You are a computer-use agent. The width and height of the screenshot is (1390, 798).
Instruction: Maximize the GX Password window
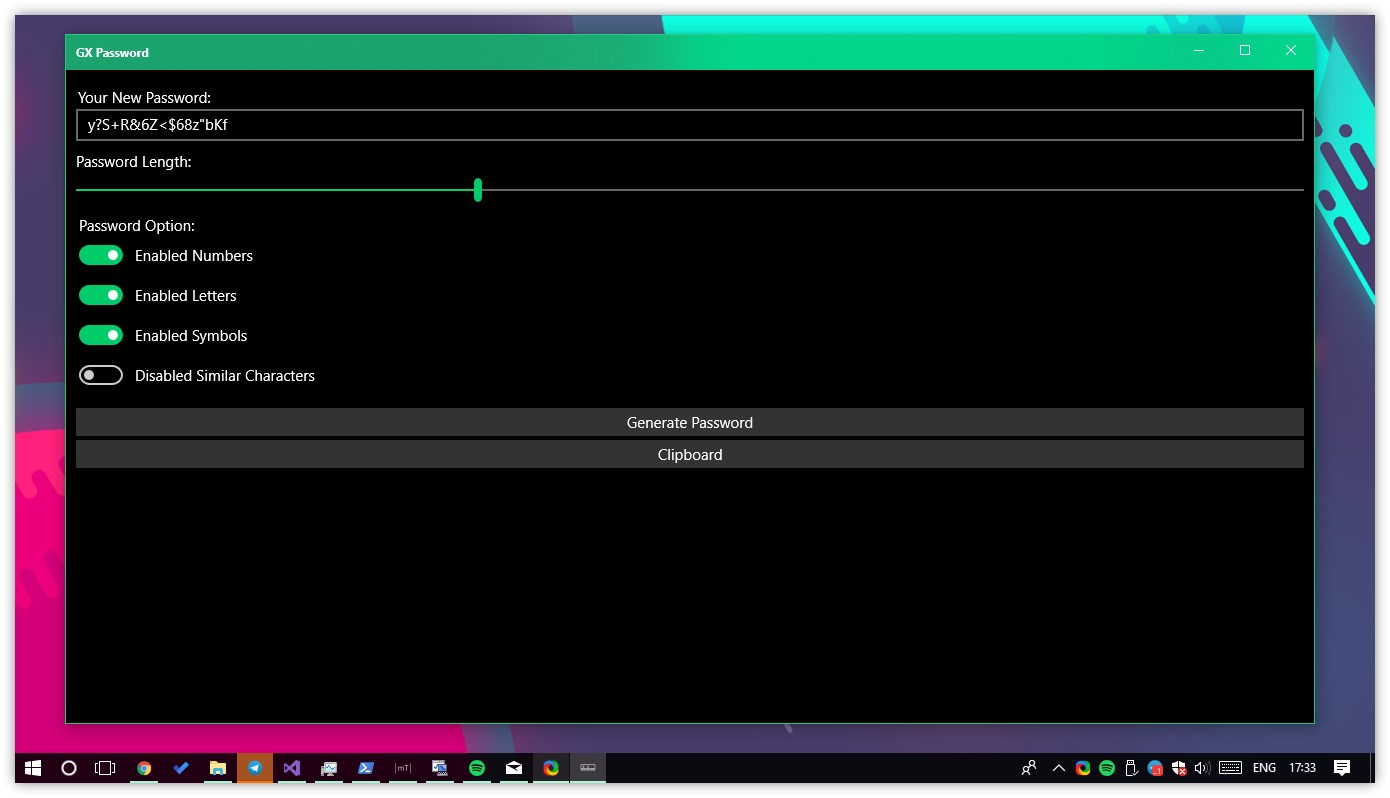coord(1245,51)
